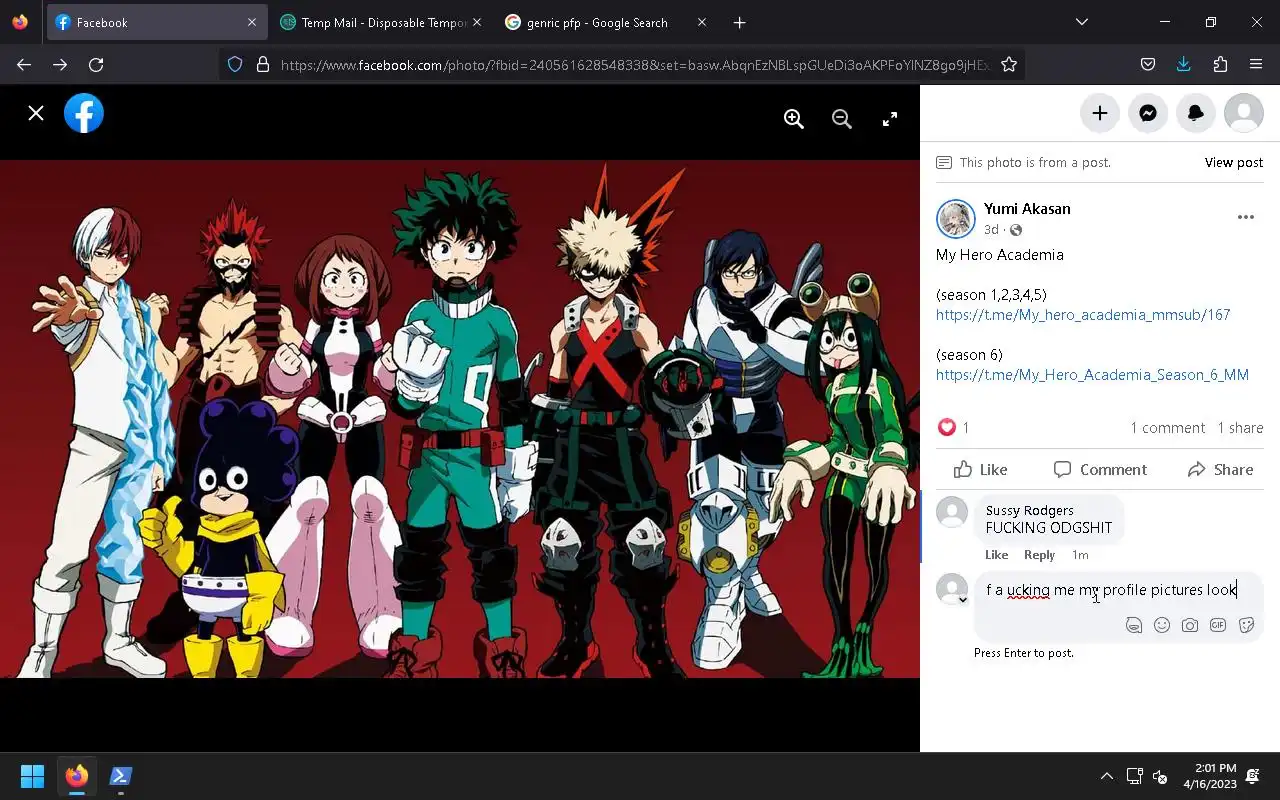The height and width of the screenshot is (800, 1280).
Task: Save page to Pocket
Action: point(1148,64)
